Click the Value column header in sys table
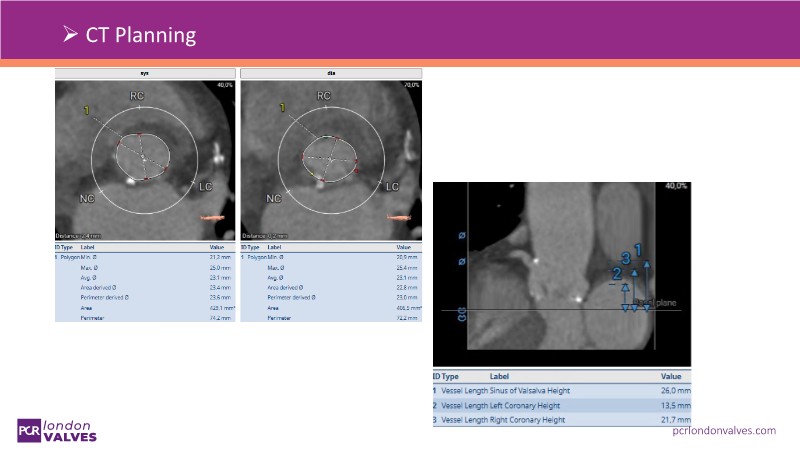The height and width of the screenshot is (450, 800). click(216, 246)
